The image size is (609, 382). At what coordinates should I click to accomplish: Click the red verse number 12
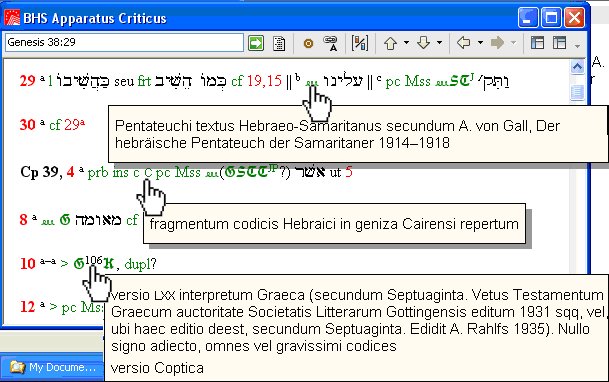(28, 307)
